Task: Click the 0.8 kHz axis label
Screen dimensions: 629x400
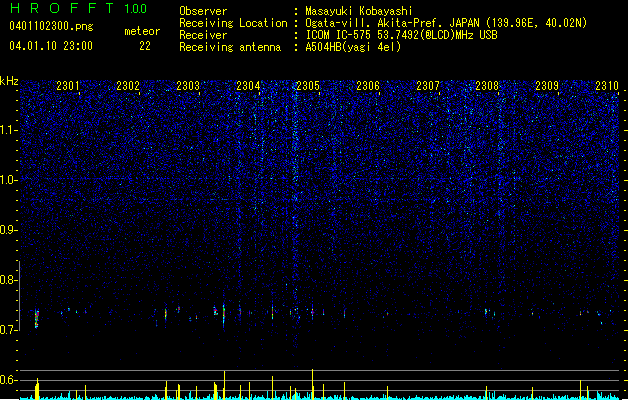Action: 9,280
